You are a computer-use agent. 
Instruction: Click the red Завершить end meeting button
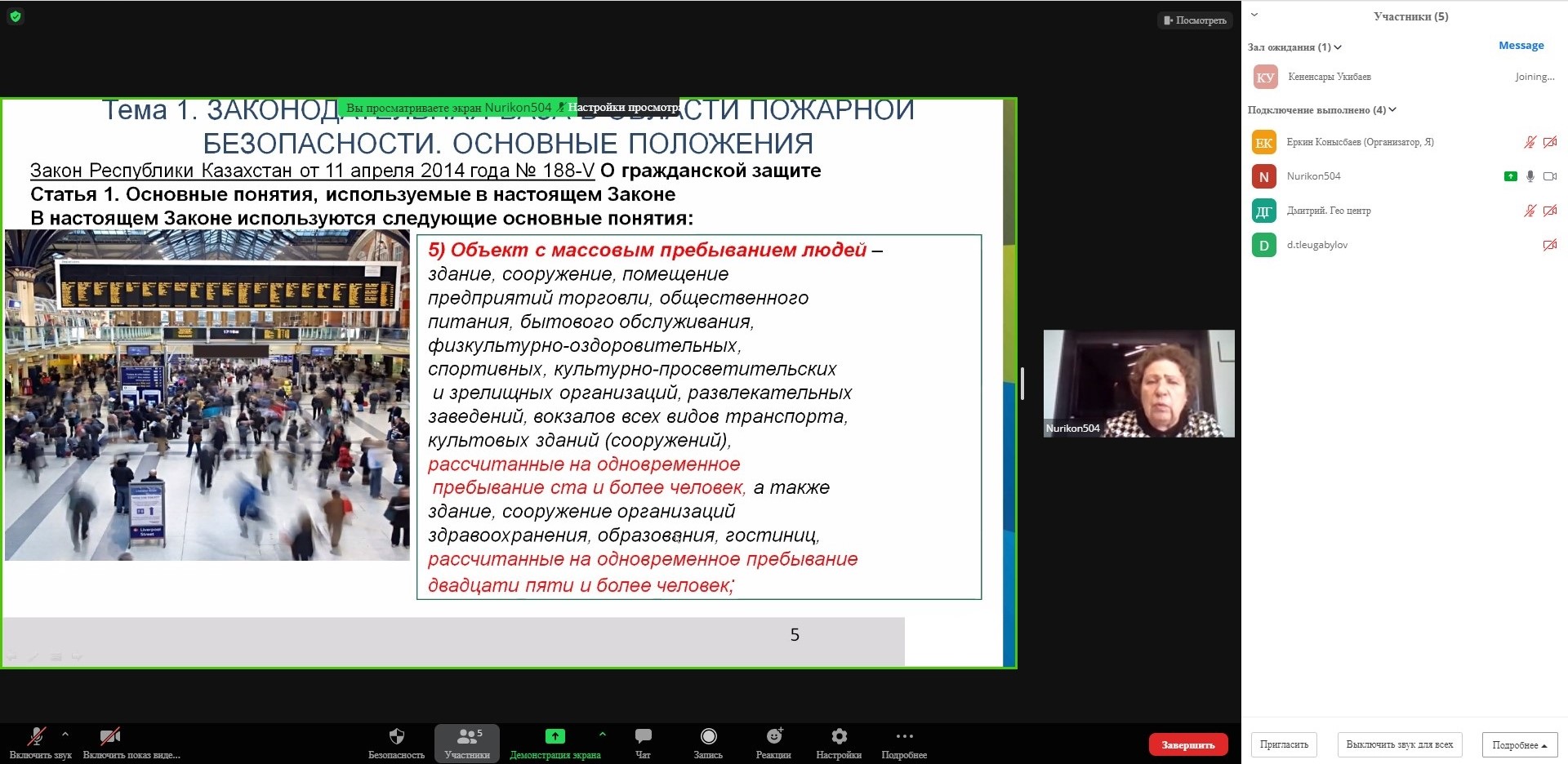coord(1187,744)
